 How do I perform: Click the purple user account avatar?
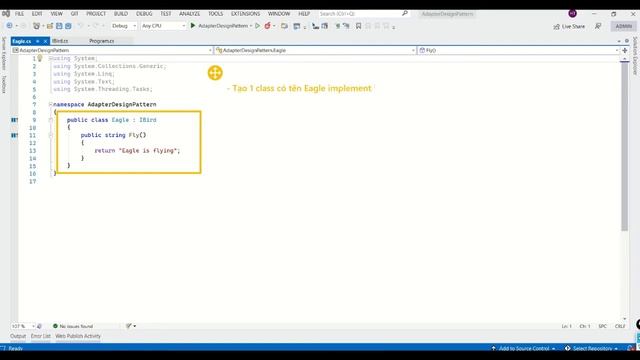coord(572,13)
